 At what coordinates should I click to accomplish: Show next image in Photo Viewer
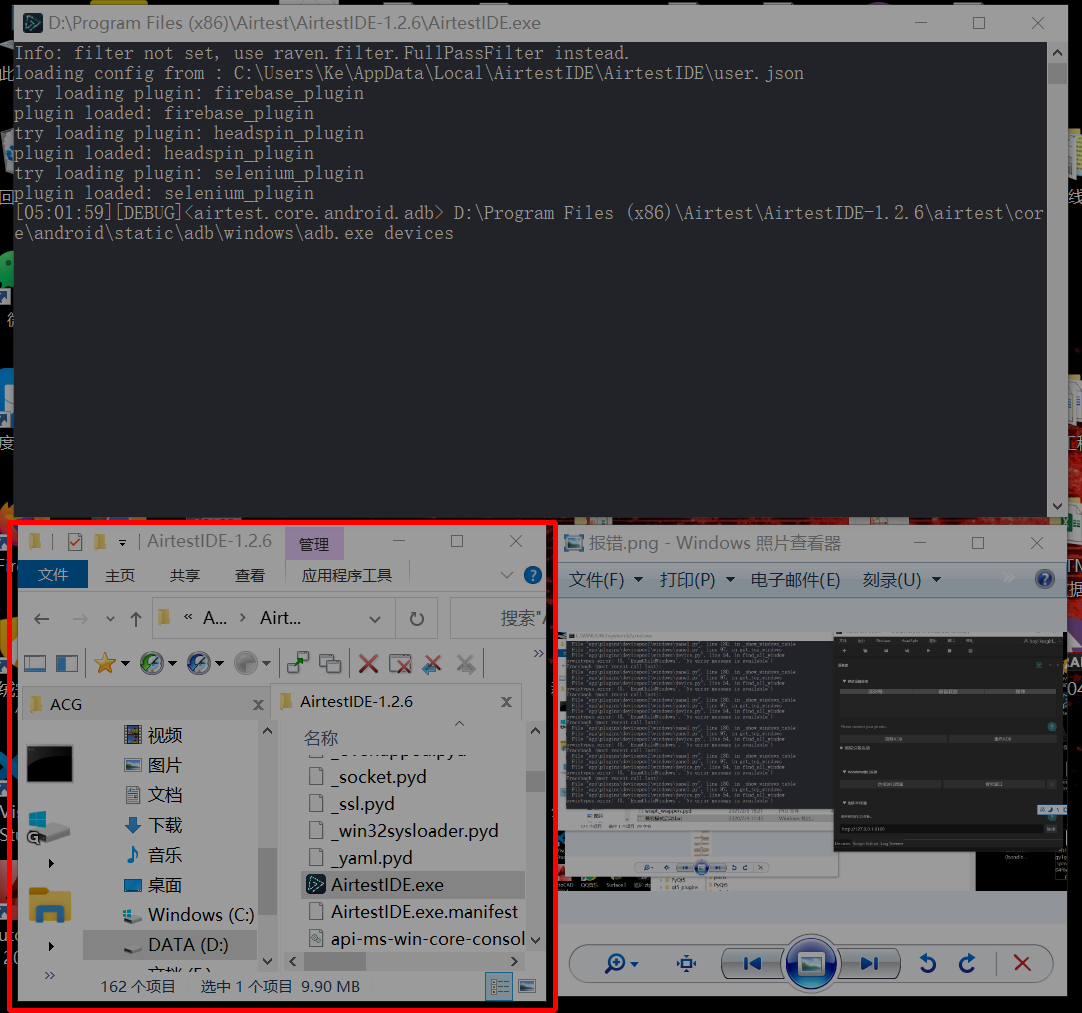(x=869, y=963)
